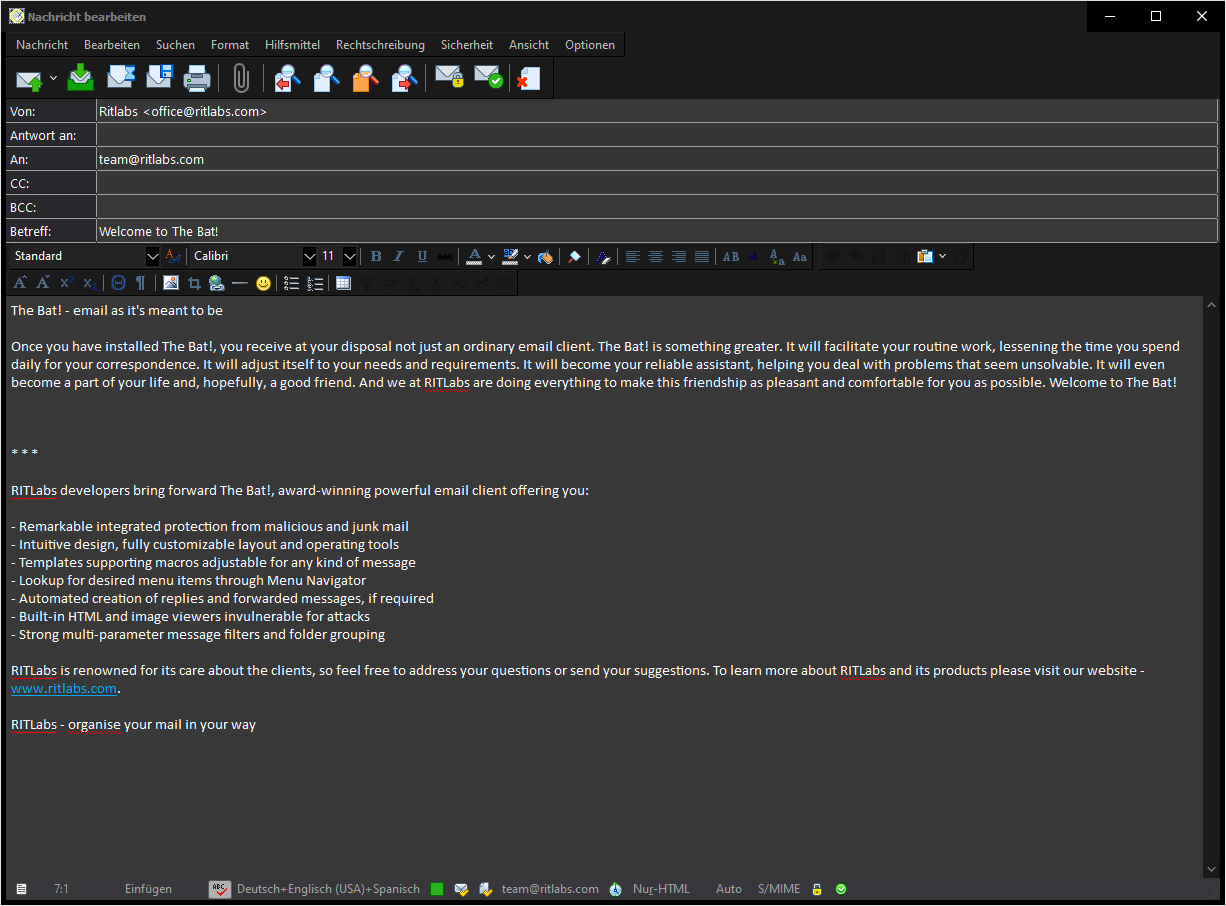This screenshot has height=906, width=1226.
Task: Click the font dialog icon beside Standard
Action: [172, 256]
